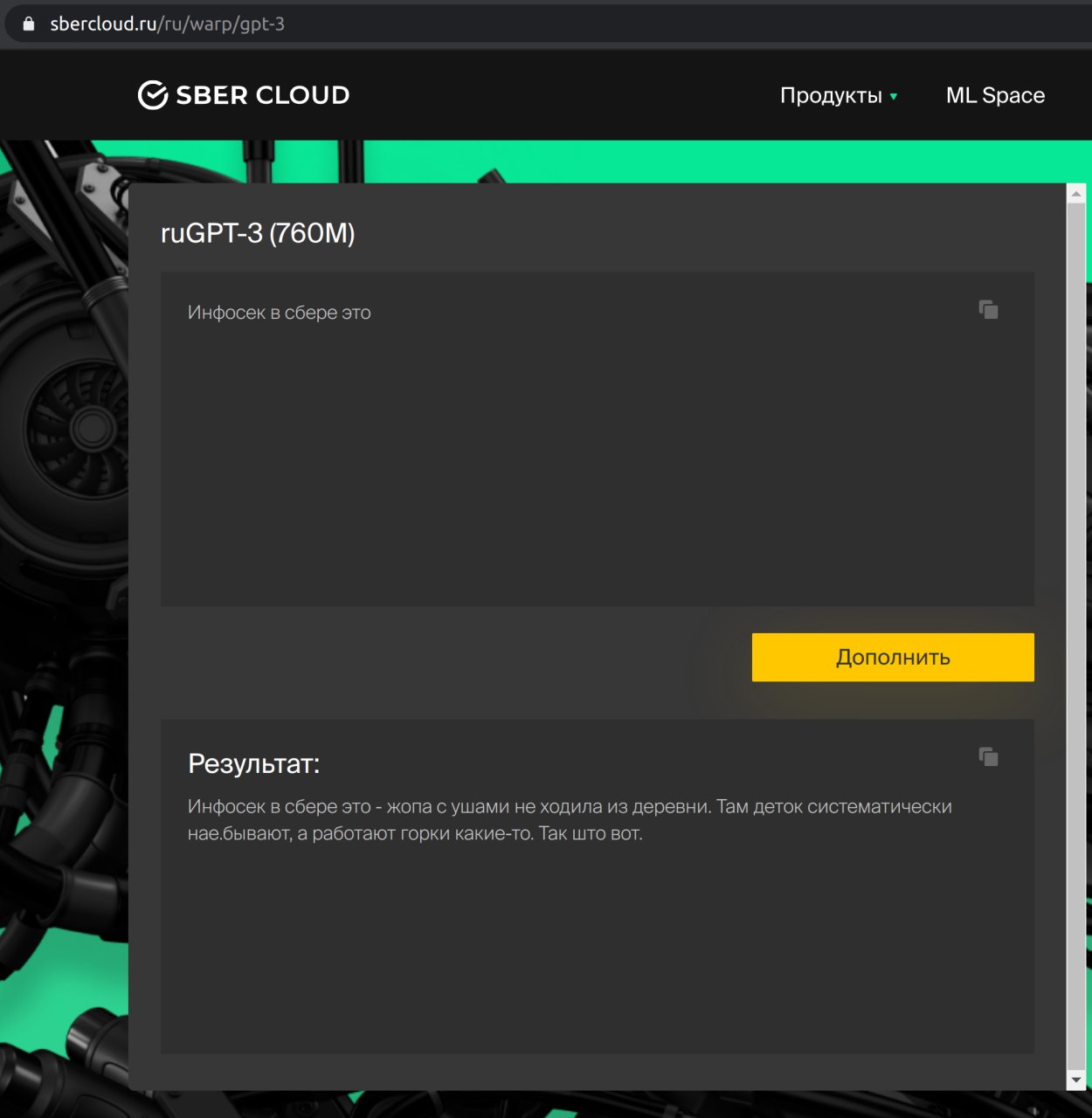Click the scrollbar up arrow
This screenshot has height=1118, width=1092.
(x=1076, y=194)
